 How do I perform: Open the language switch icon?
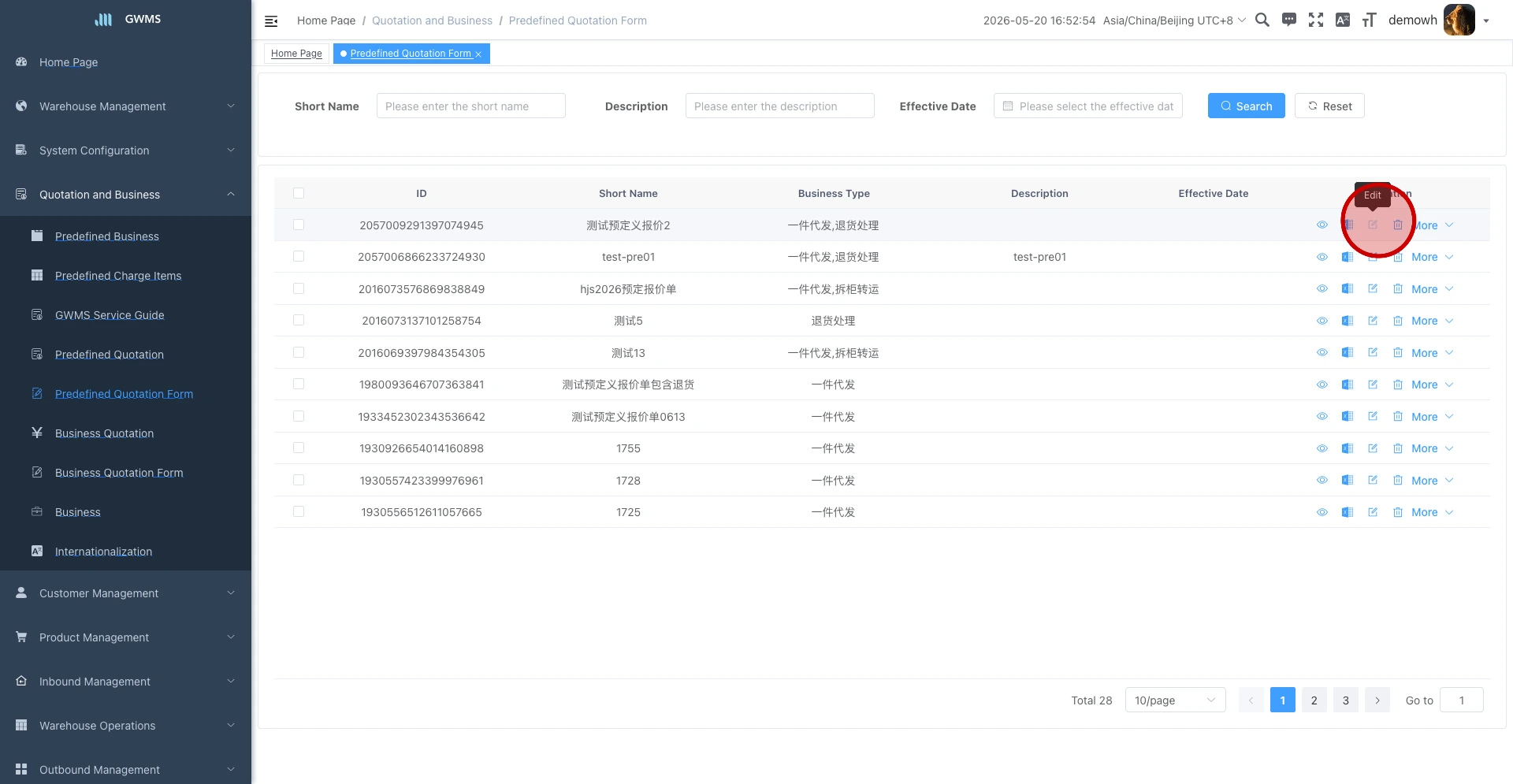[1343, 20]
